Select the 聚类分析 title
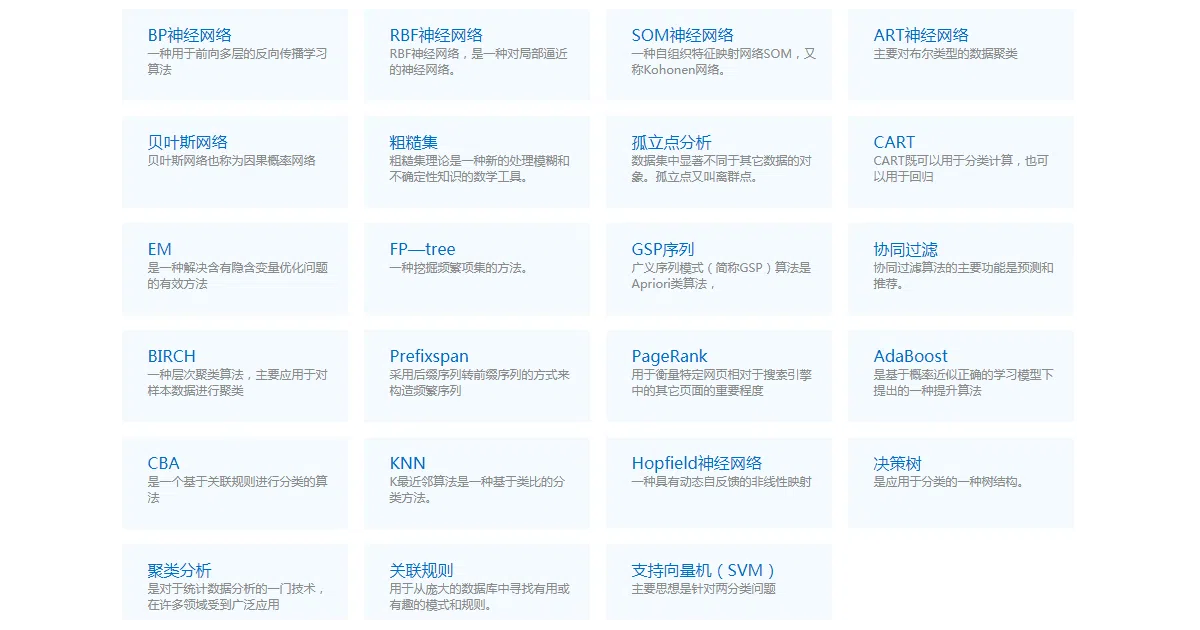 pos(180,570)
